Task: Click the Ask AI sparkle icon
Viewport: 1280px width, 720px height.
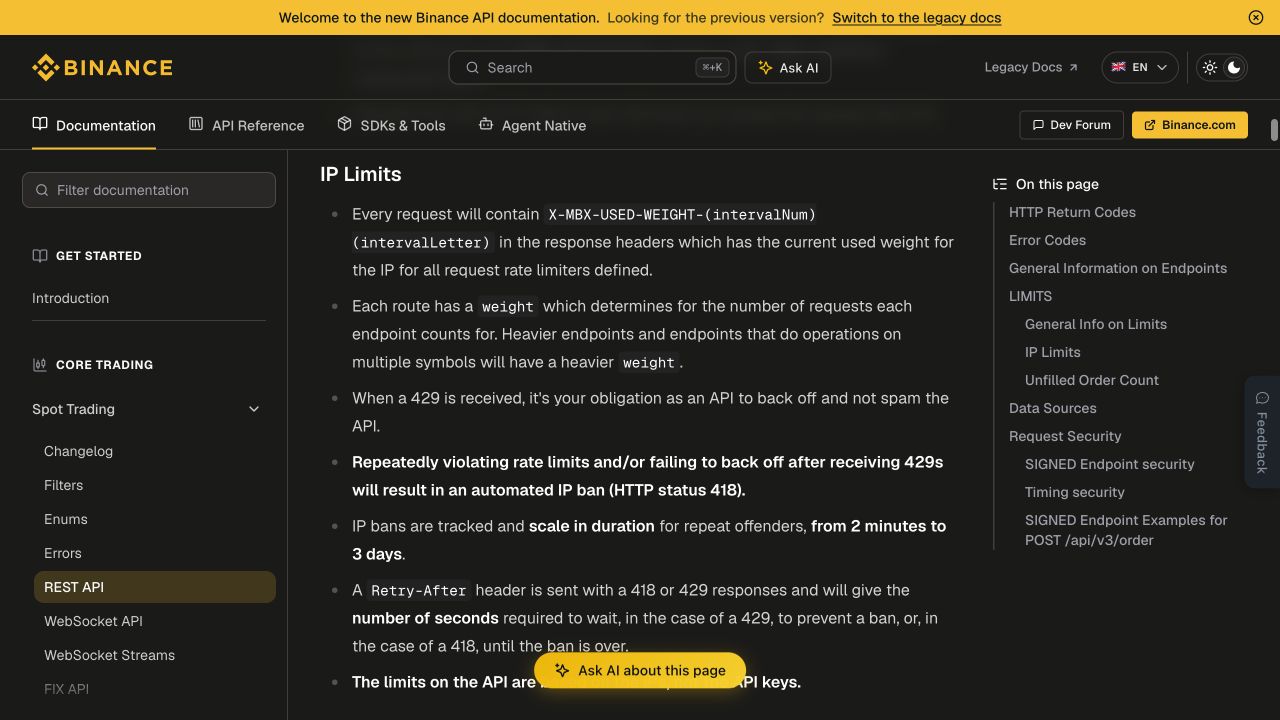Action: tap(765, 68)
